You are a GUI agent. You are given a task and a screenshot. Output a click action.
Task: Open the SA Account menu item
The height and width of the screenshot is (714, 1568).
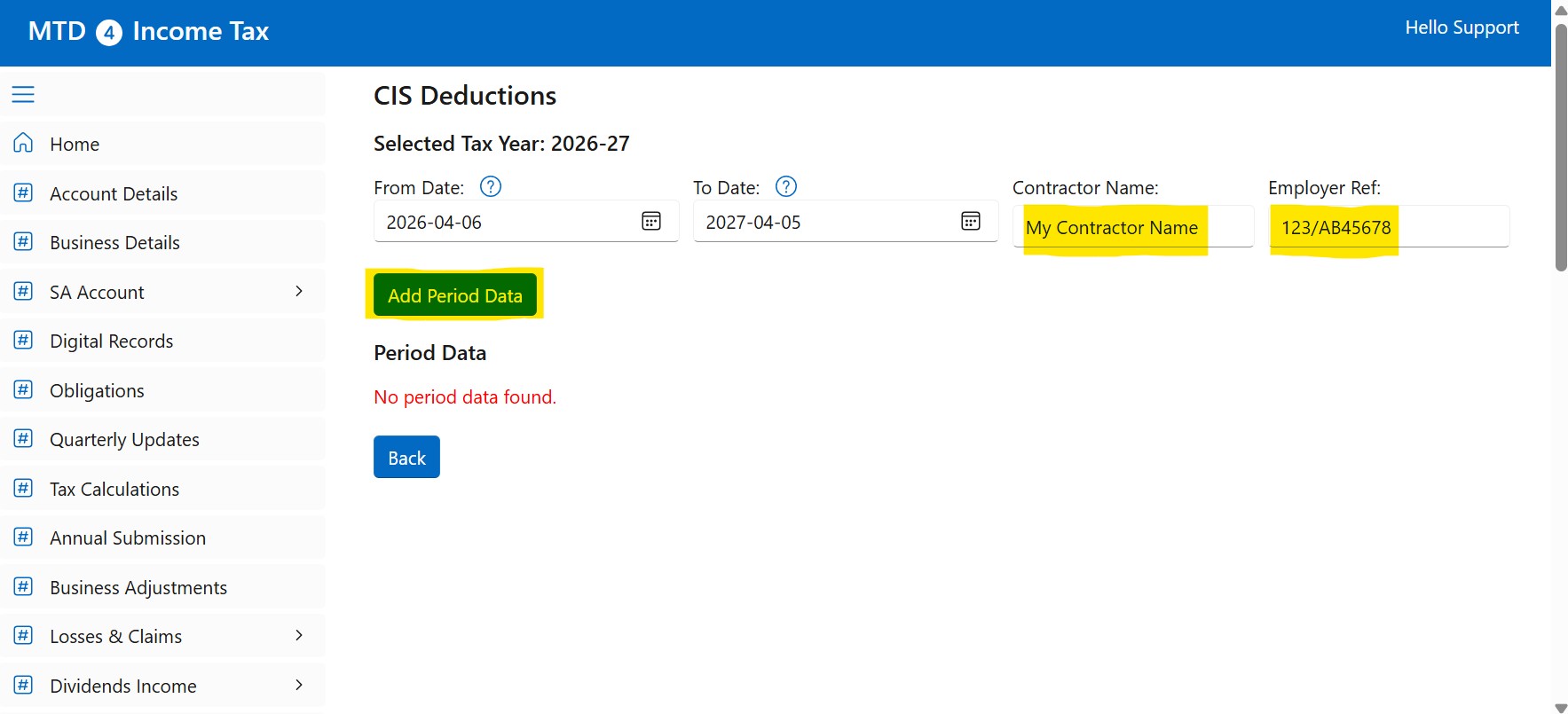162,292
